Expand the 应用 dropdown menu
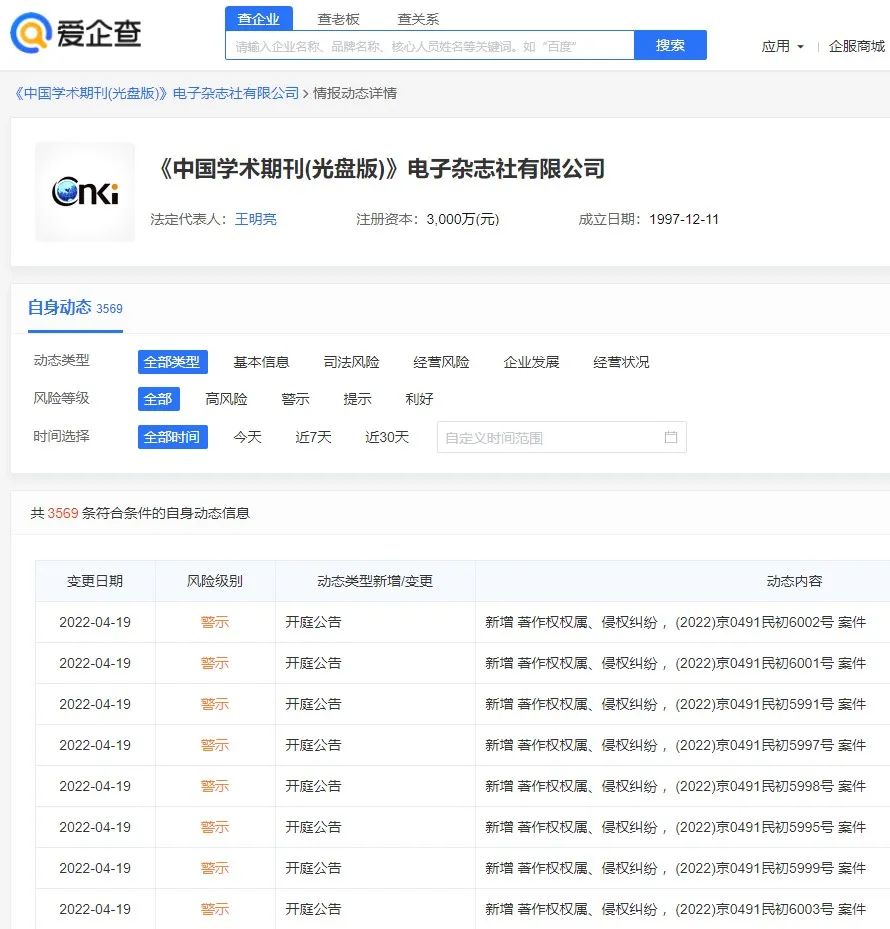 pyautogui.click(x=782, y=46)
